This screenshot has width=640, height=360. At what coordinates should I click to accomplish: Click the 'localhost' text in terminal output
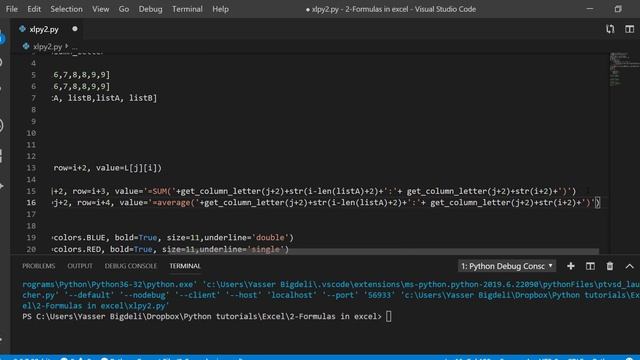tap(291, 295)
